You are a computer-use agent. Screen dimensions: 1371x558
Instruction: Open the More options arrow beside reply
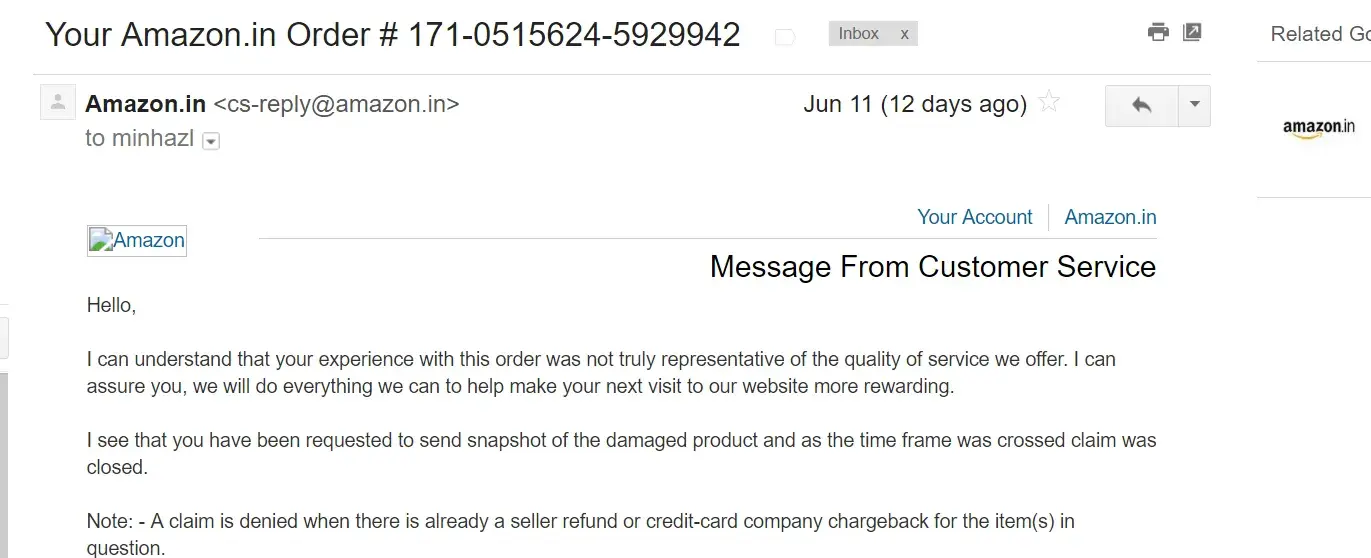tap(1194, 105)
